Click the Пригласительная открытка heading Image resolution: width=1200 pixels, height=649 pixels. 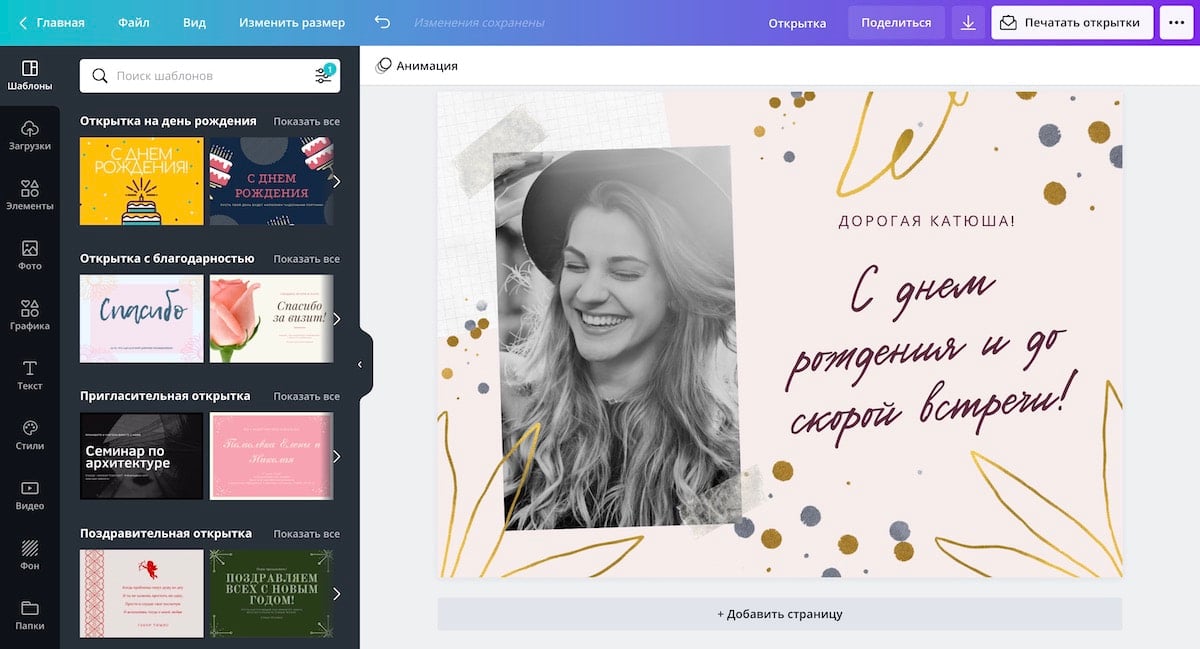coord(165,396)
